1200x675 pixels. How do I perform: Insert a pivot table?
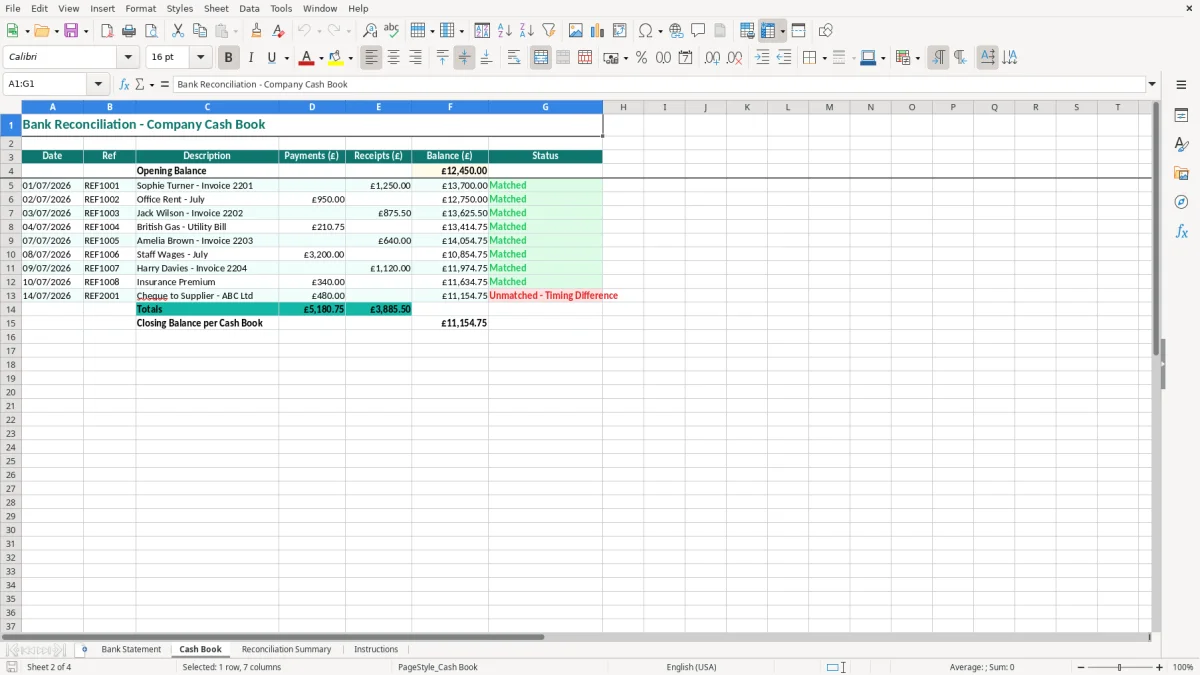(x=620, y=31)
